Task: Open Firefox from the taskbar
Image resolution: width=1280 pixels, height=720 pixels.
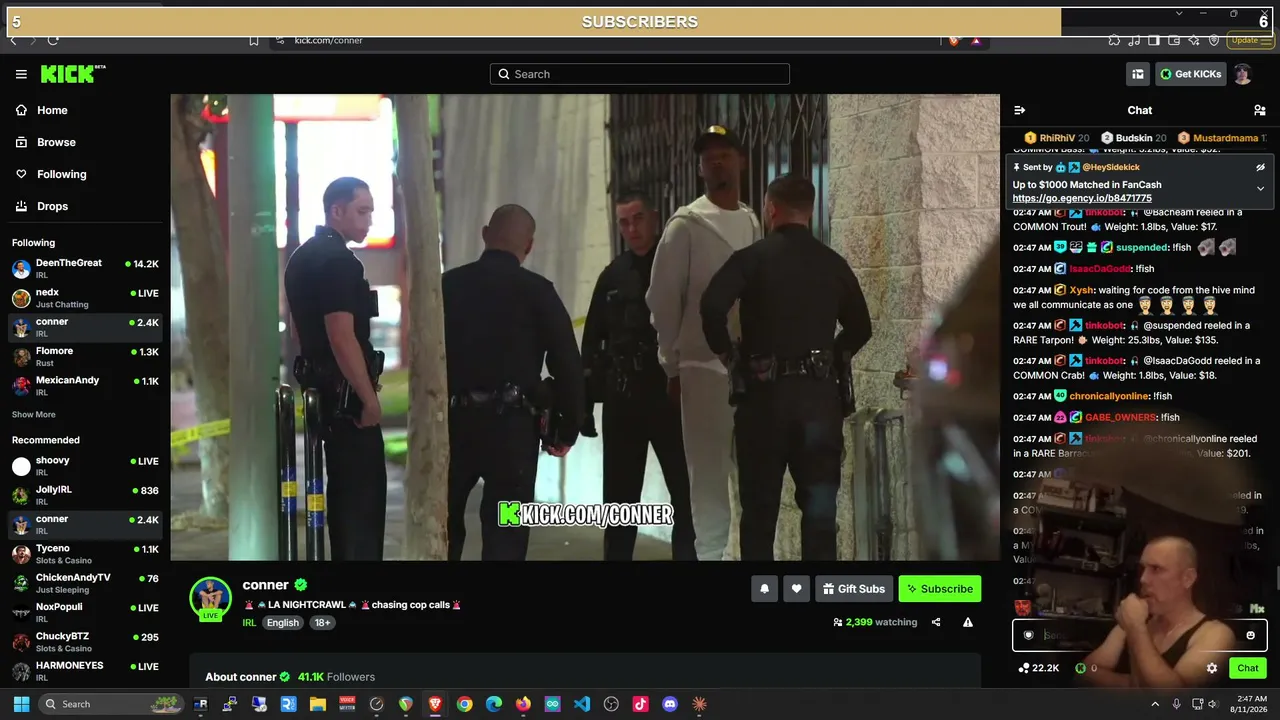Action: click(x=523, y=704)
